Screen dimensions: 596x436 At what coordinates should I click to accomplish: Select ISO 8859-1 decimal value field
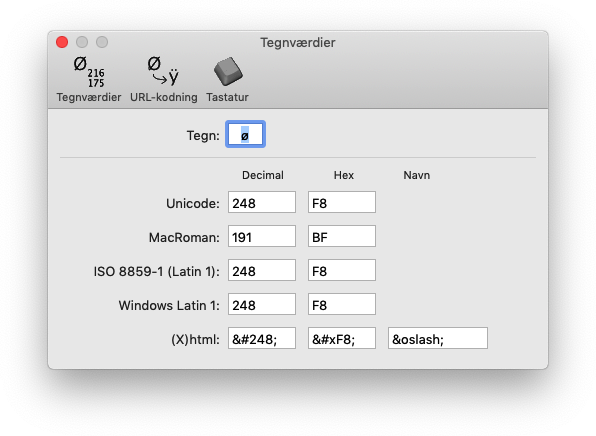(x=262, y=270)
